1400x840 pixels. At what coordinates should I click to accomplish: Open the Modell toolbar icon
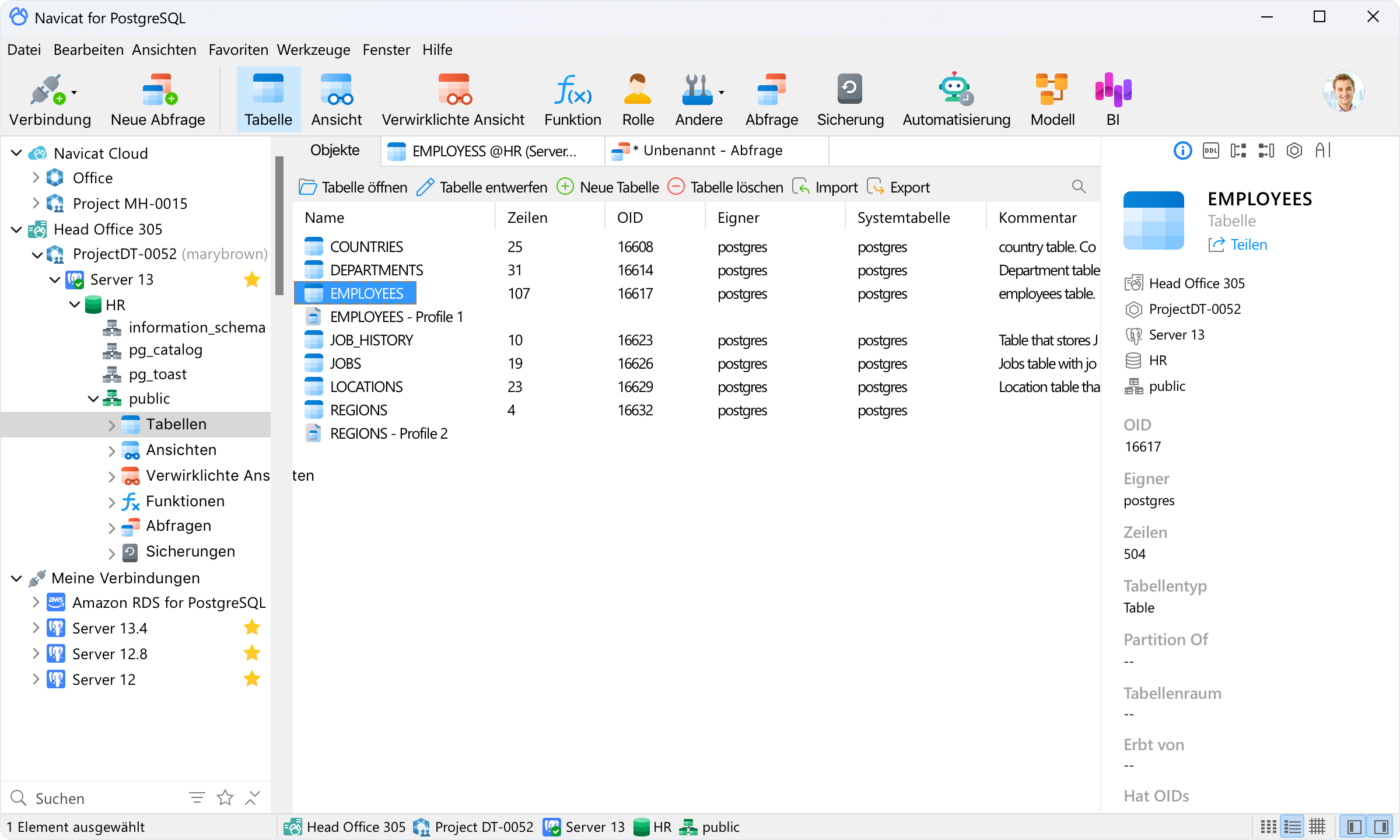(x=1052, y=100)
